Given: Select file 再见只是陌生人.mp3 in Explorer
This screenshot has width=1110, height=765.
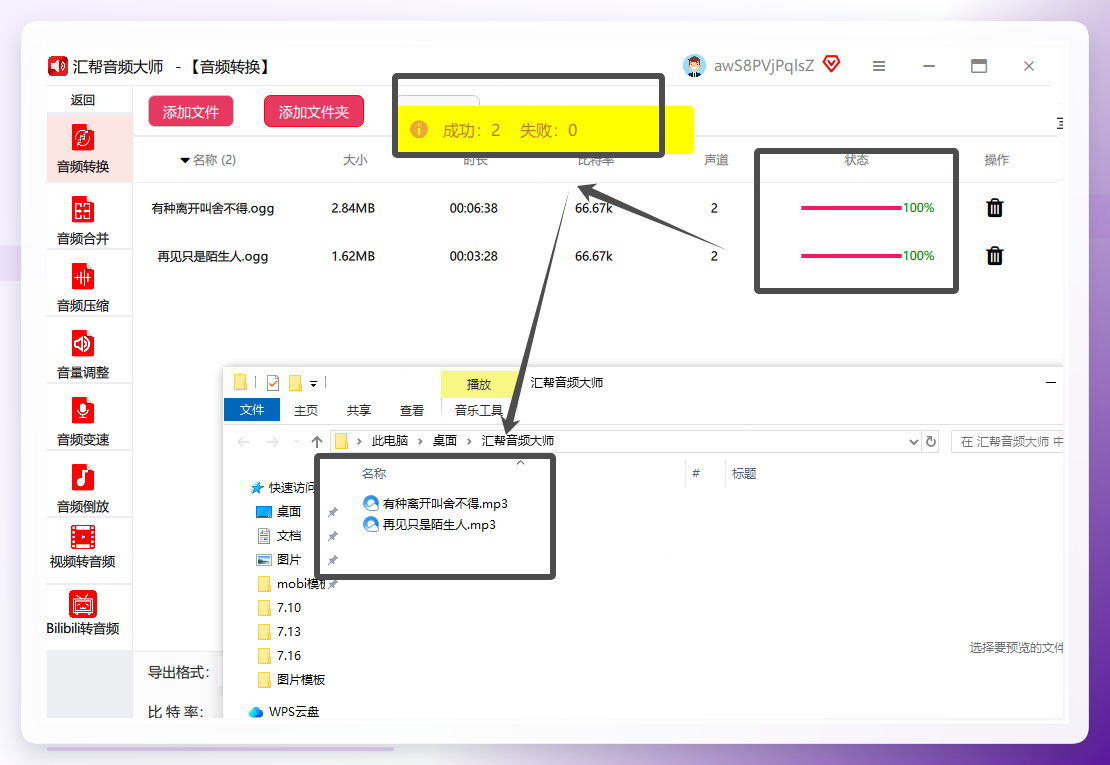Looking at the screenshot, I should click(x=430, y=524).
